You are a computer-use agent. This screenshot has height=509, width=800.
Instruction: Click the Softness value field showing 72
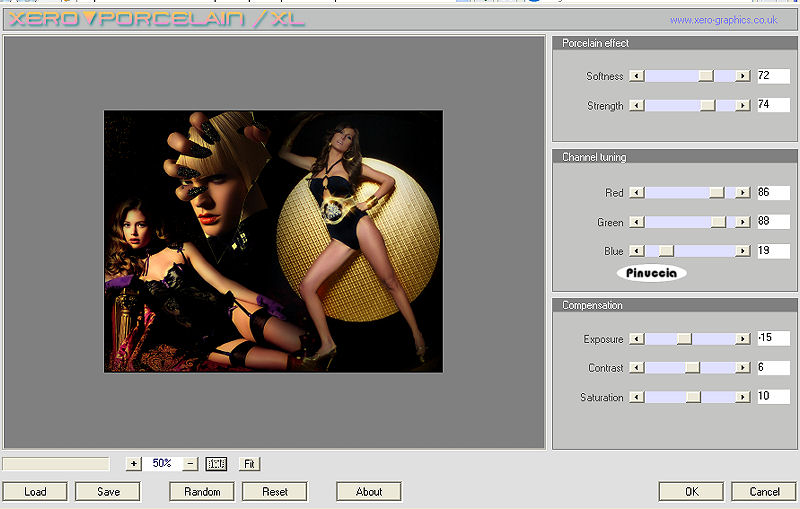tap(773, 76)
